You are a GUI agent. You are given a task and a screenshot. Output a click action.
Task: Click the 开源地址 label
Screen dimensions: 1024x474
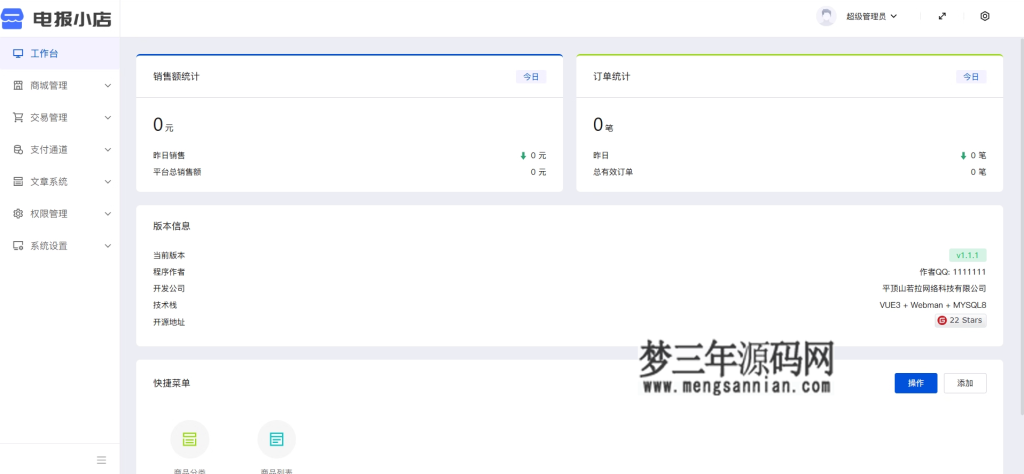tap(169, 322)
